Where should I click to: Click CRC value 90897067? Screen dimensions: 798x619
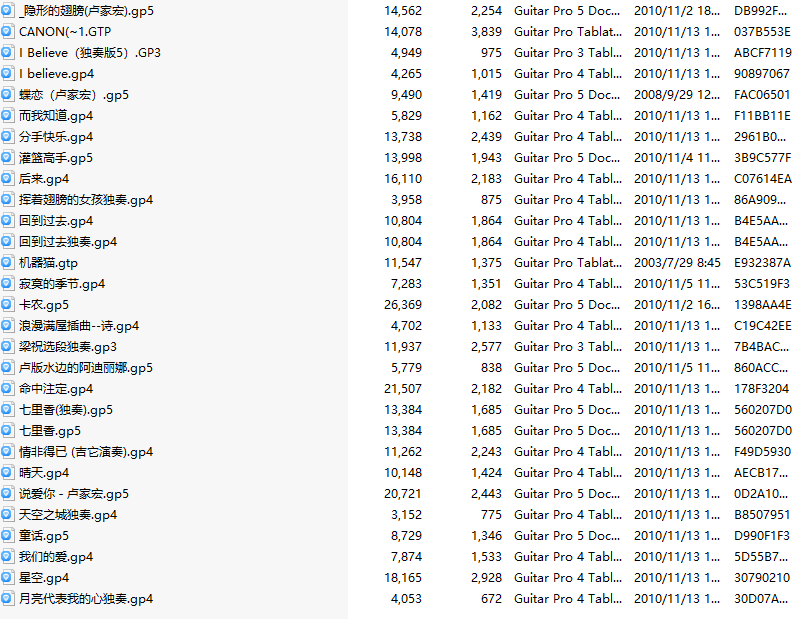[x=762, y=74]
